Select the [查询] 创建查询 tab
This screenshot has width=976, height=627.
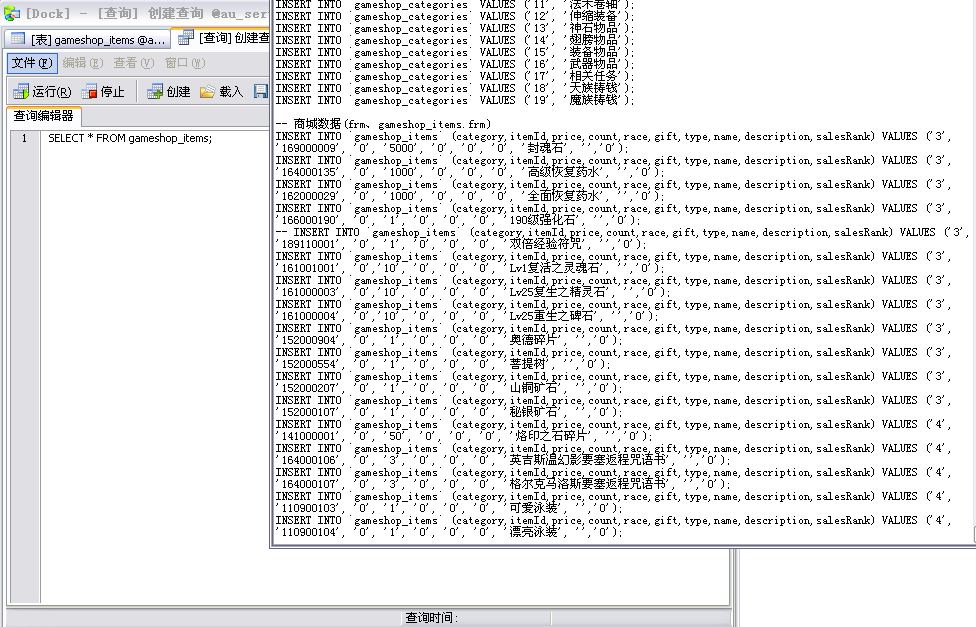tap(225, 39)
